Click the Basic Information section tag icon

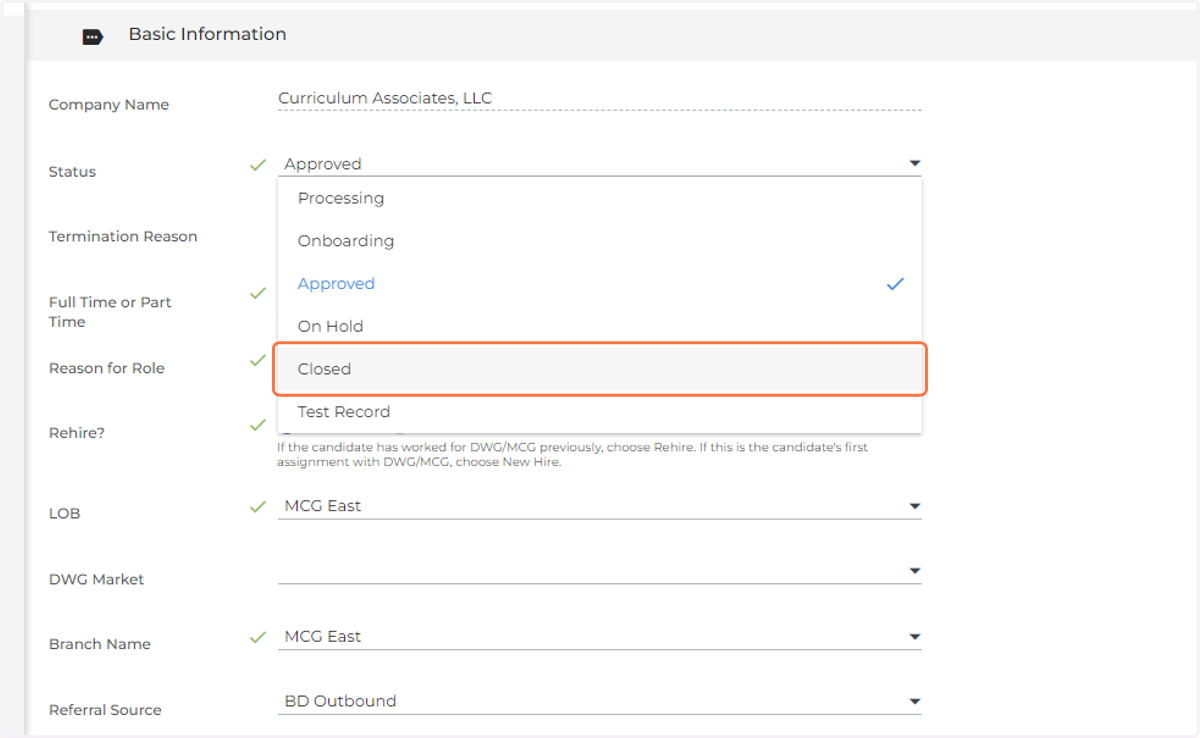(x=92, y=37)
